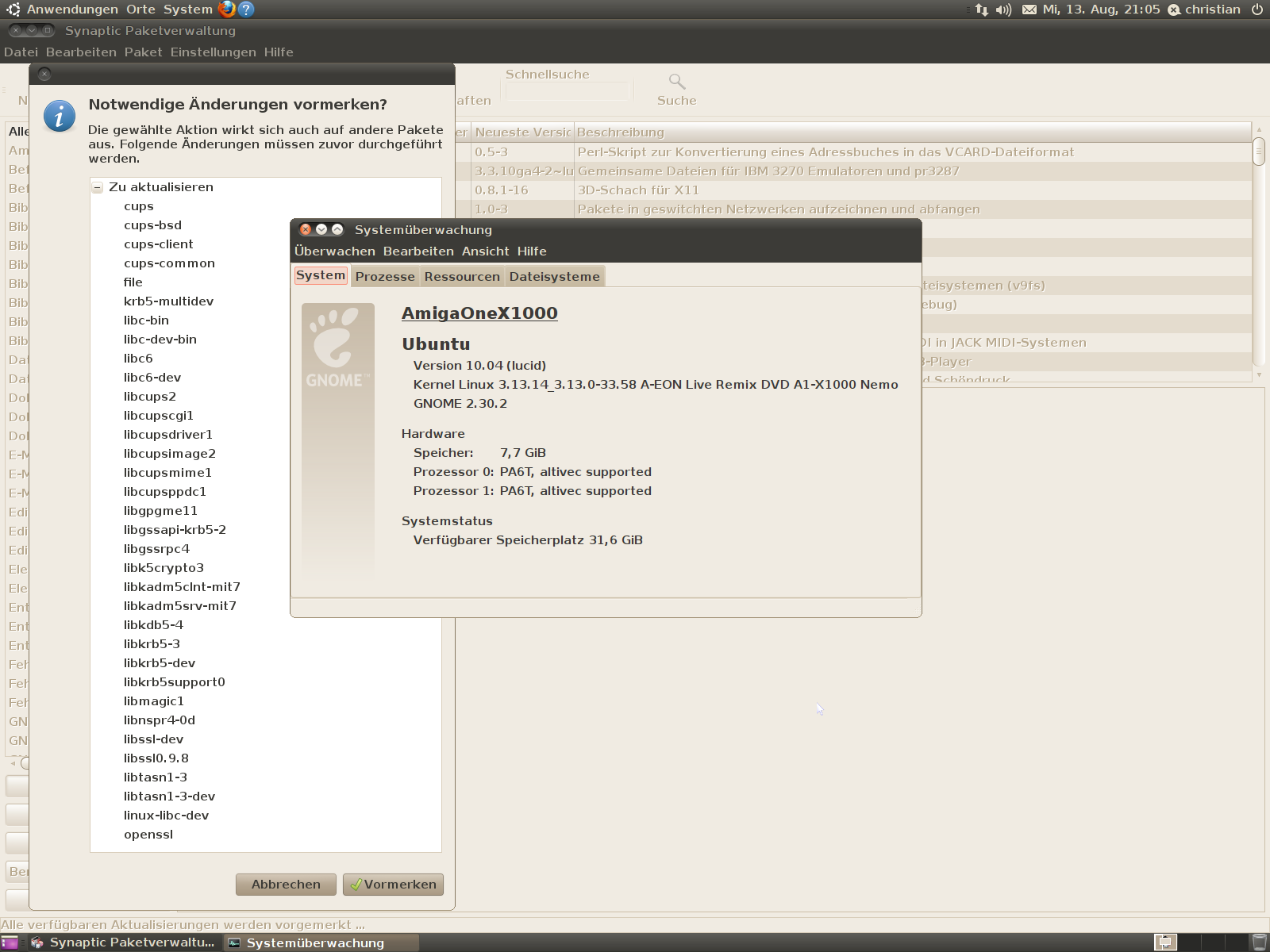Image resolution: width=1270 pixels, height=952 pixels.
Task: Switch to the Prozesse tab
Action: [385, 276]
